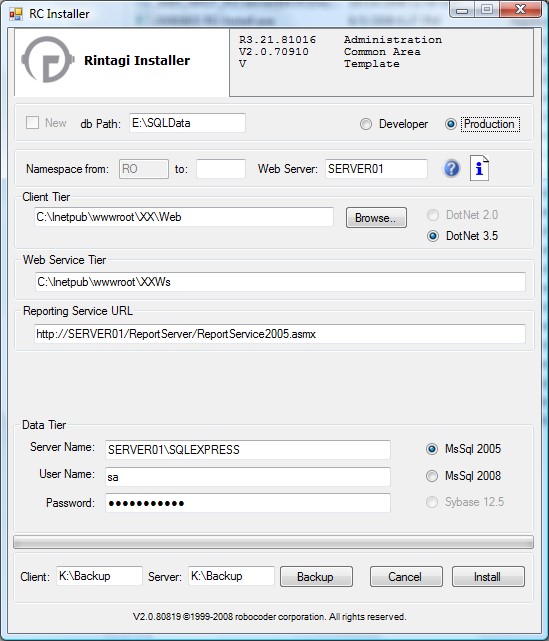Click the 'Reporting Service URL' group label
This screenshot has height=641, width=549.
click(78, 311)
